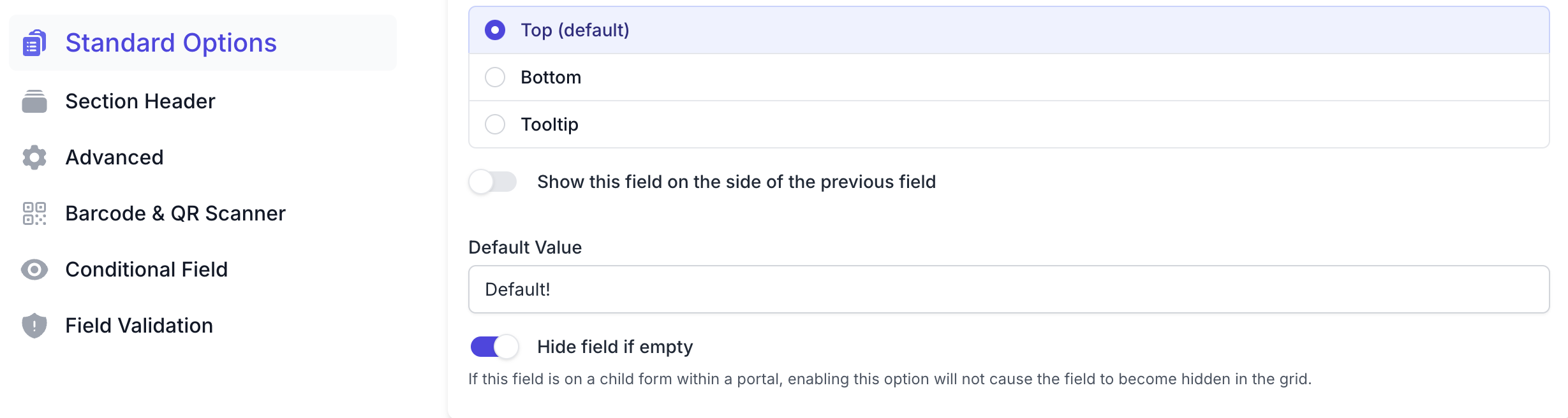Viewport: 1568px width, 418px height.
Task: Click the Conditional Field eye icon
Action: (x=34, y=270)
